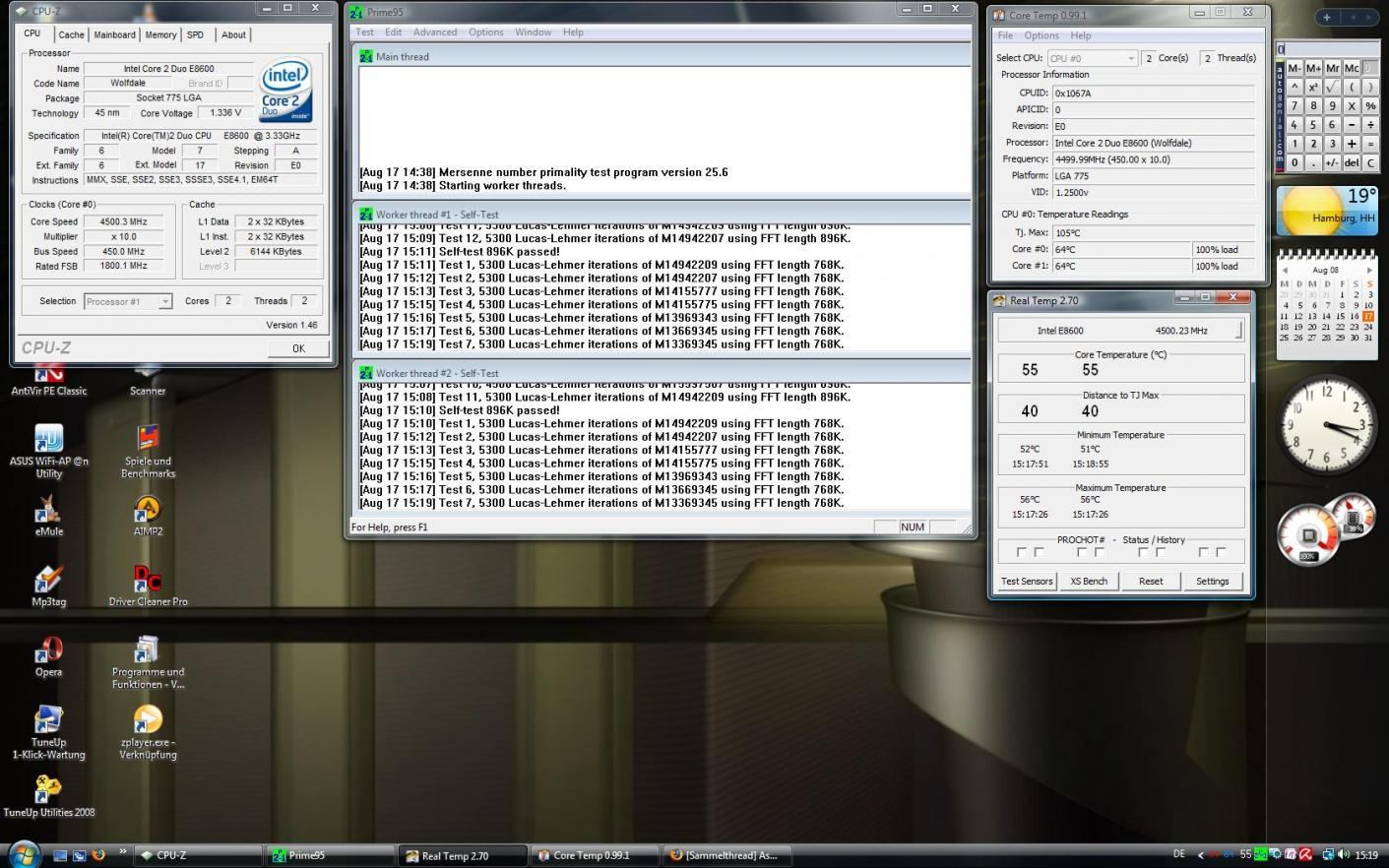Open the zplayer.exe Verknüpfung icon
This screenshot has width=1389, height=868.
pos(148,732)
